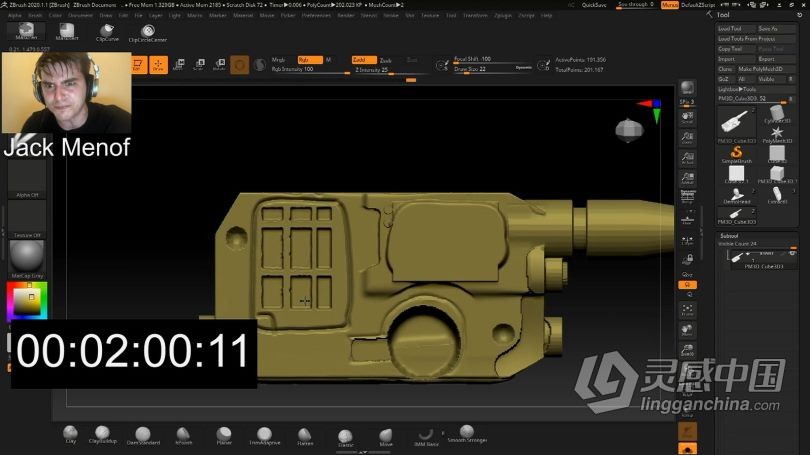
Task: Pick a color in the color picker
Action: [x=27, y=301]
